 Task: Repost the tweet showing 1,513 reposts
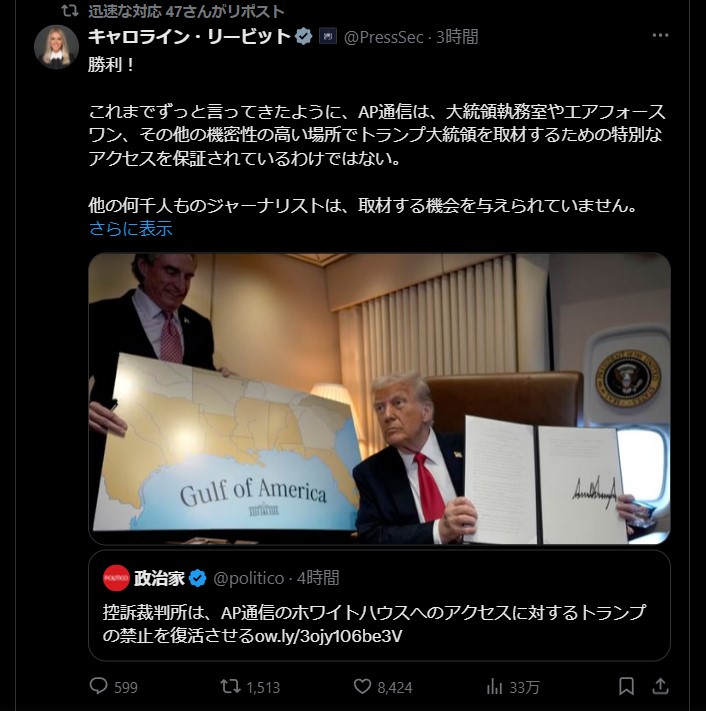tap(230, 686)
